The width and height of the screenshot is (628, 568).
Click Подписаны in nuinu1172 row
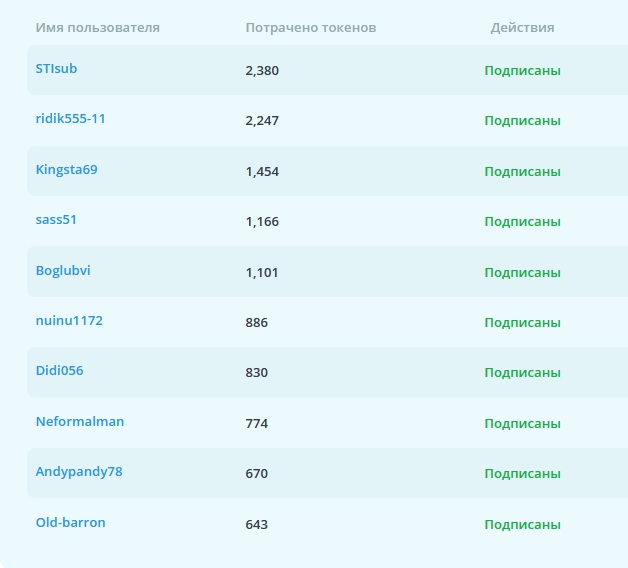coord(522,322)
